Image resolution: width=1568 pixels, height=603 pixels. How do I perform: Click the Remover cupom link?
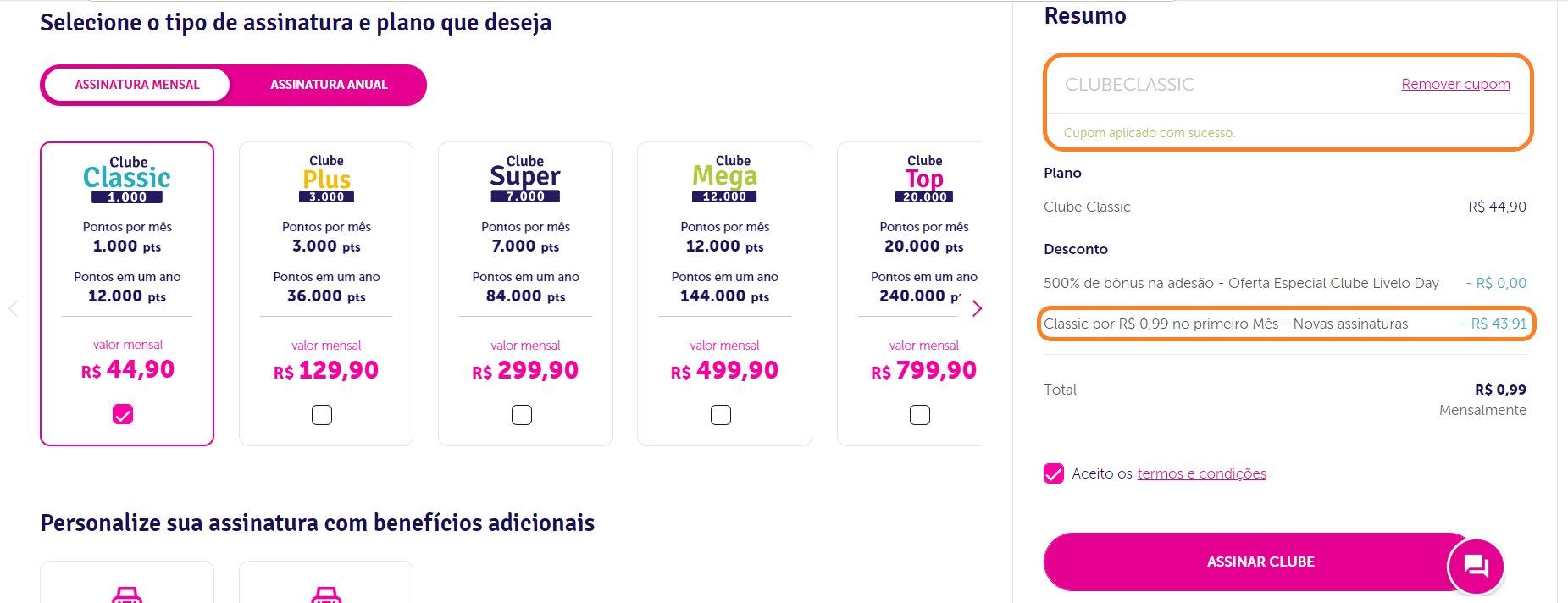[1455, 84]
